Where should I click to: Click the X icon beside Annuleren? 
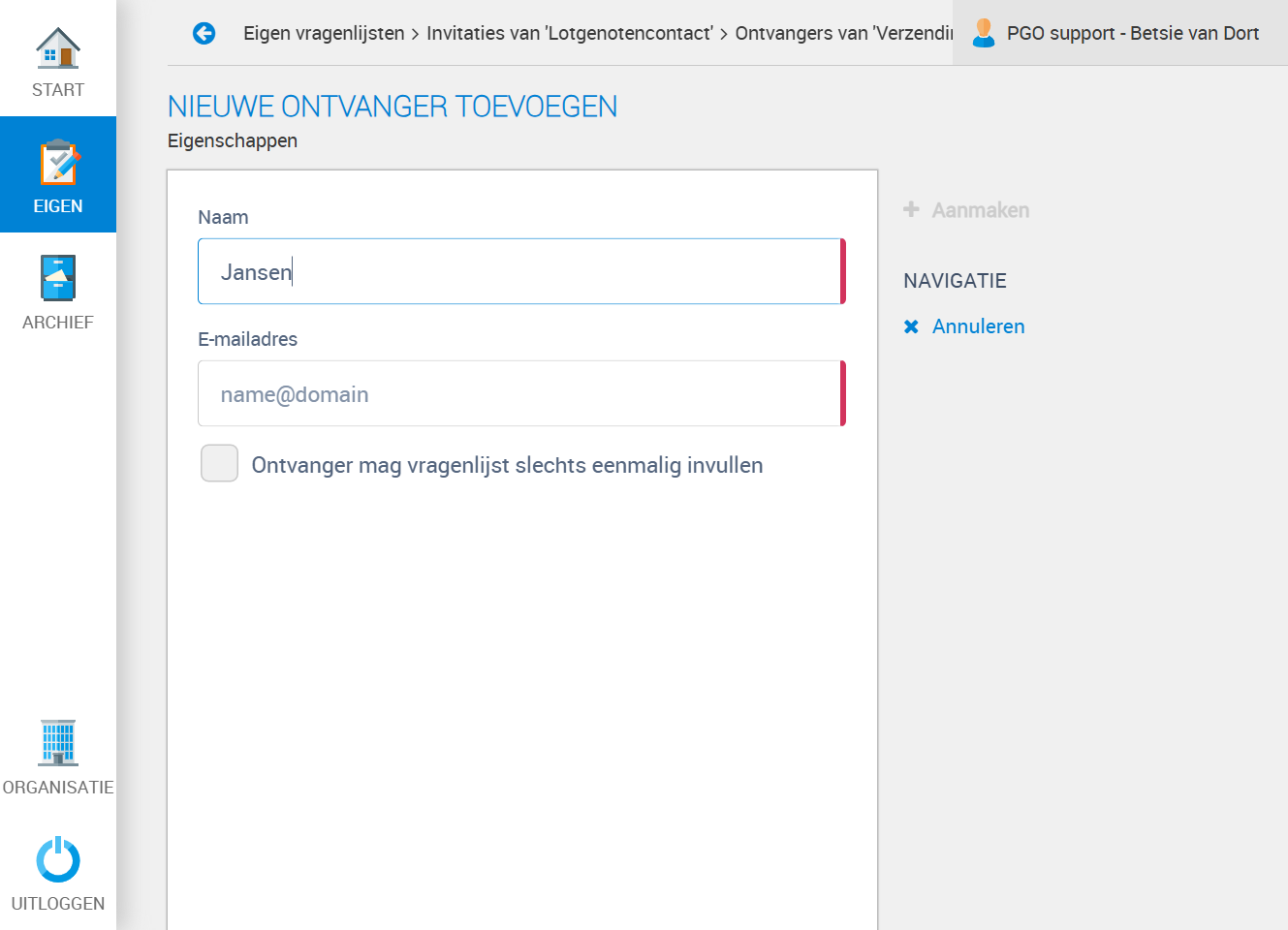tap(911, 326)
